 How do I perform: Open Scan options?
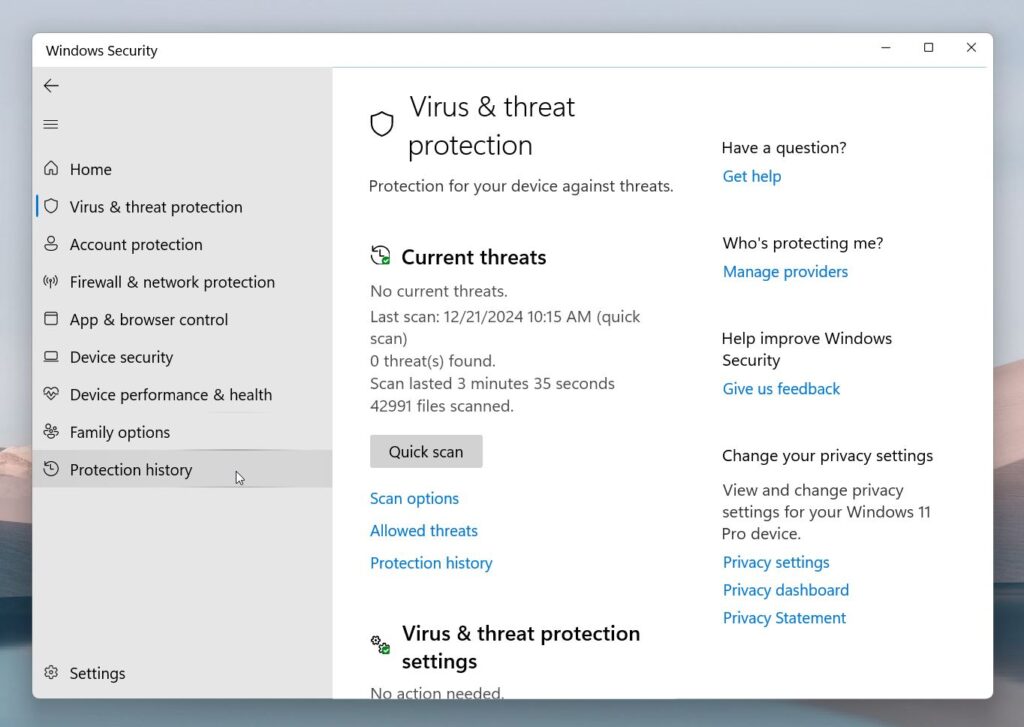pos(414,498)
